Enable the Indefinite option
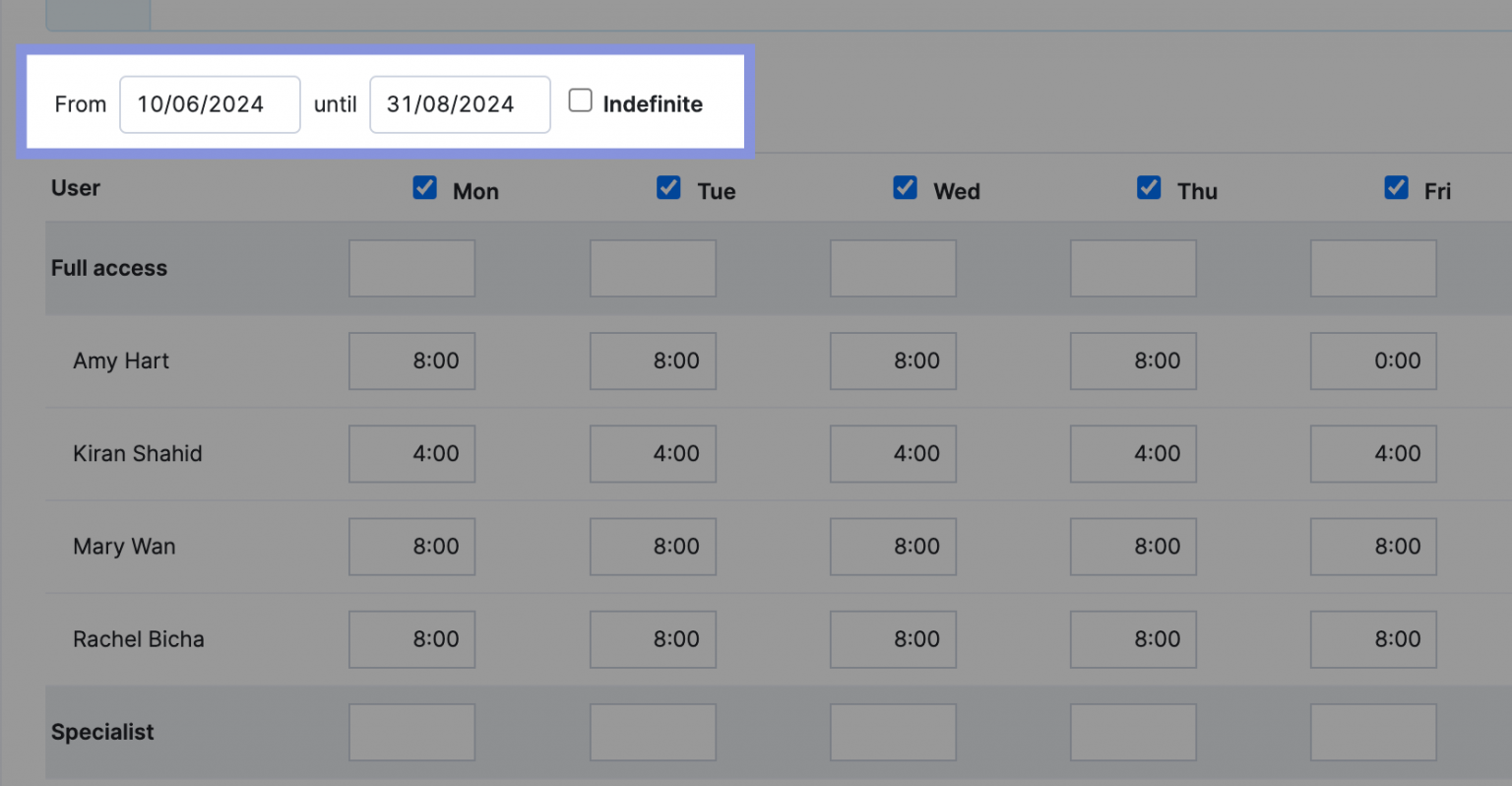 pos(580,99)
